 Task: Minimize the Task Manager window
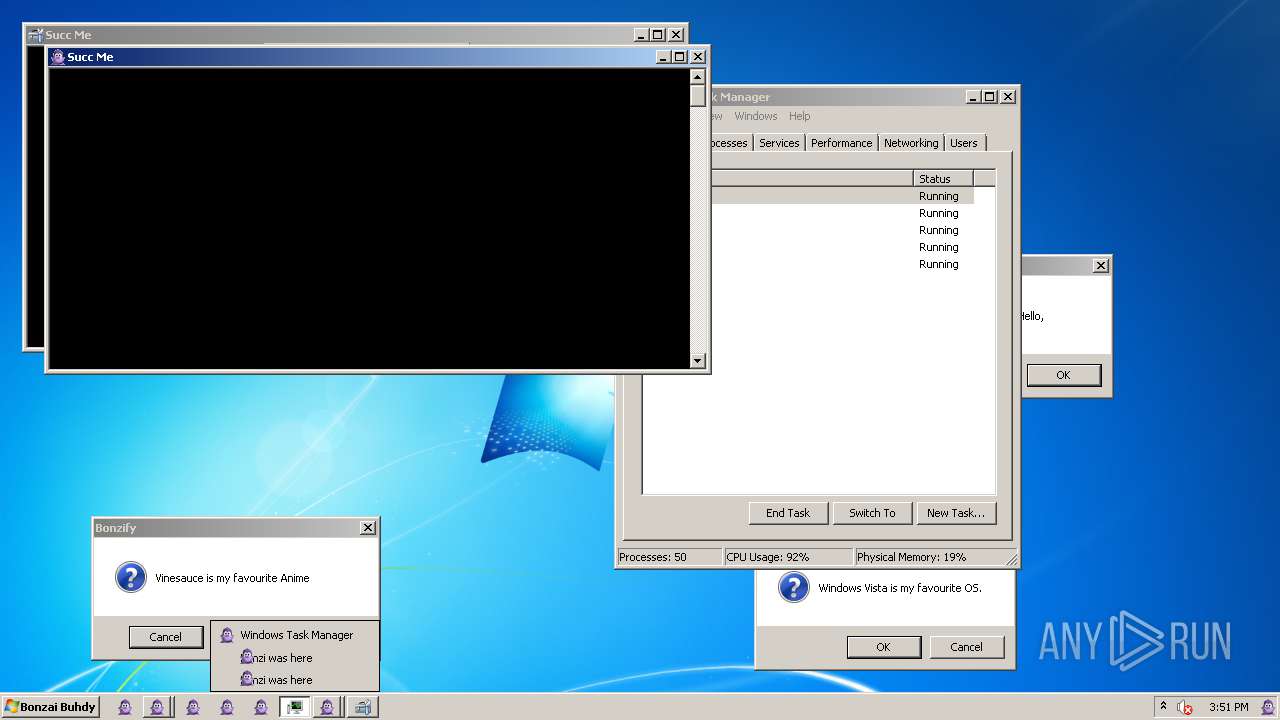[973, 97]
